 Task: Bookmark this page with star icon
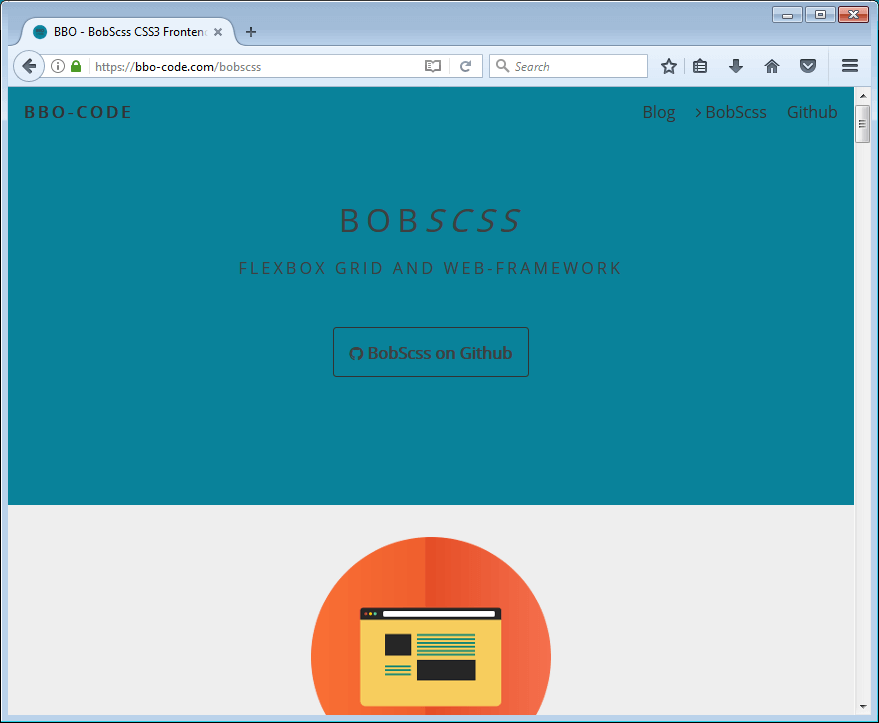tap(669, 66)
